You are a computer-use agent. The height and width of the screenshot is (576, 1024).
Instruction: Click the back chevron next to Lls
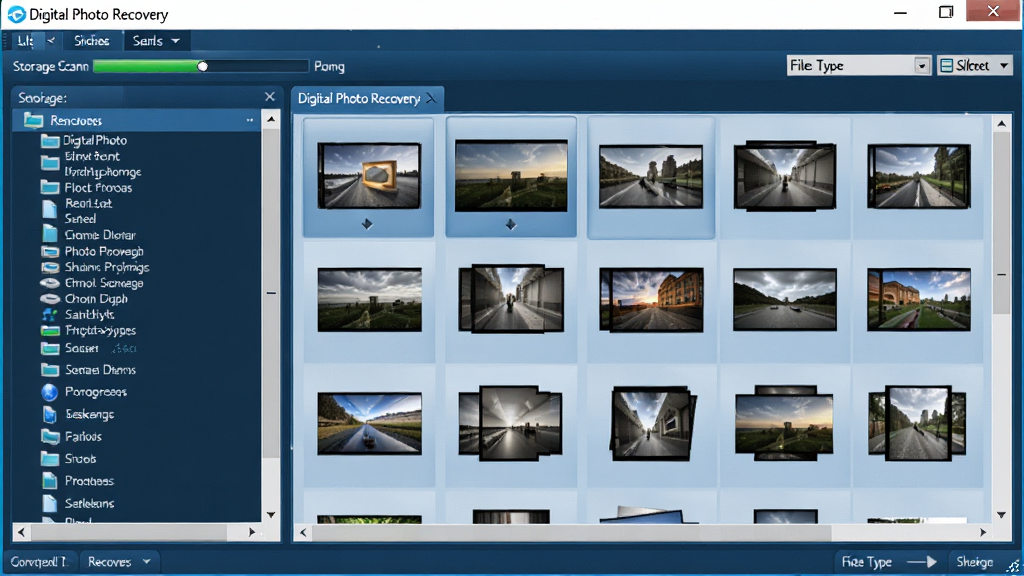point(51,40)
